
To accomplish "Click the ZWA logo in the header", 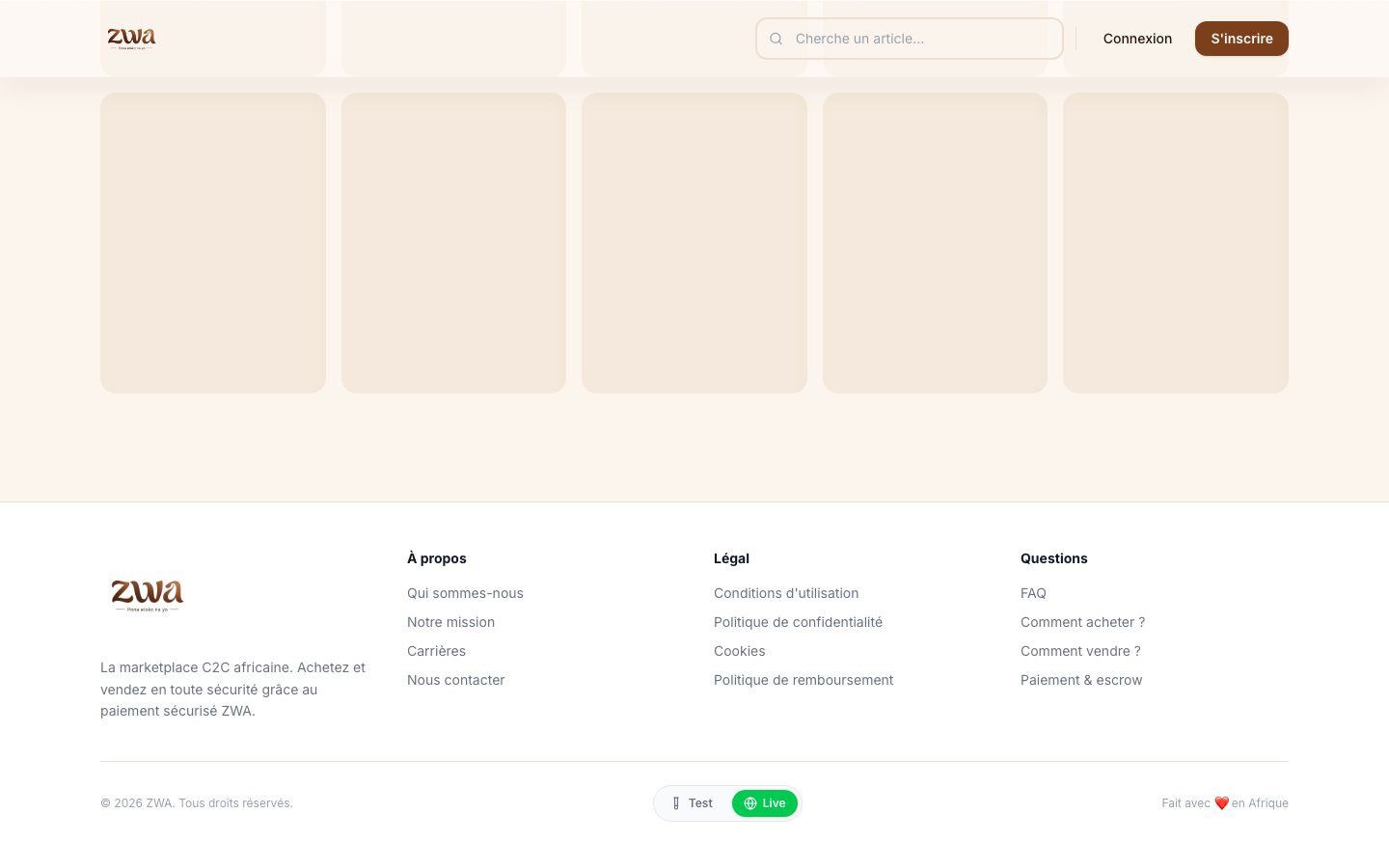I will point(131,39).
